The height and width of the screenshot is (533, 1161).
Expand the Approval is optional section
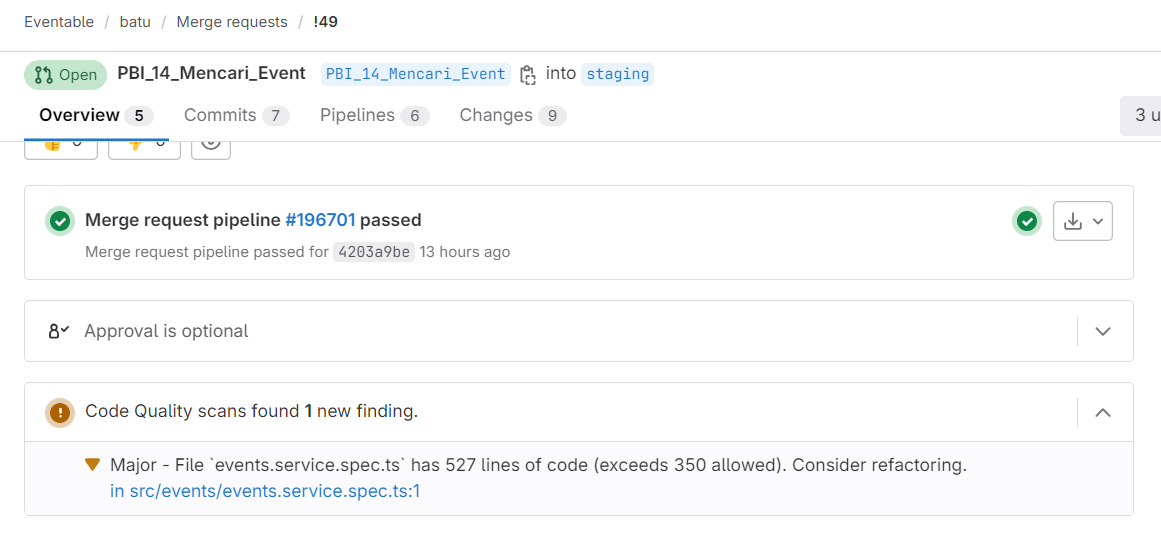[1103, 331]
